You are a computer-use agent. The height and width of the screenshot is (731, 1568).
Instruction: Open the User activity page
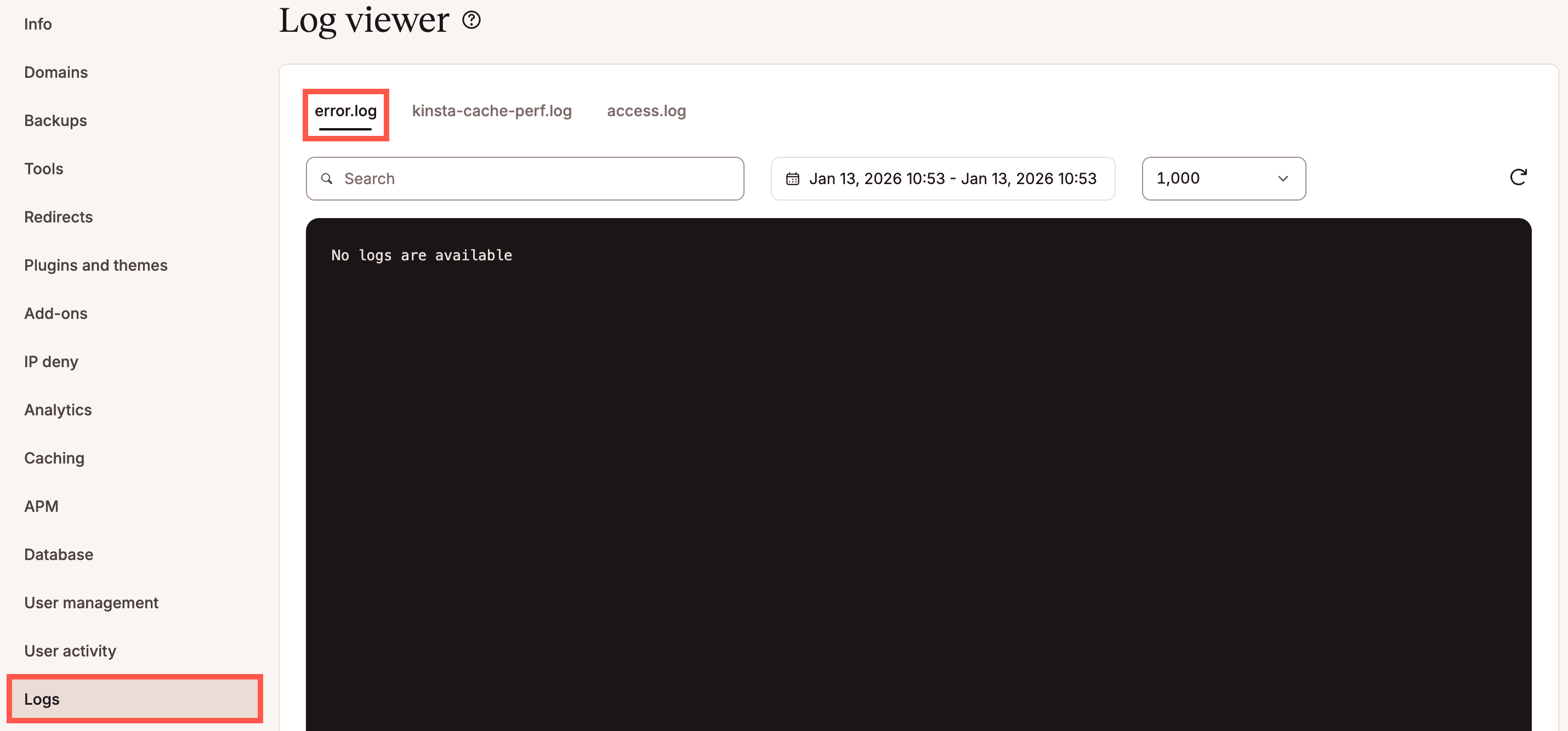point(70,650)
